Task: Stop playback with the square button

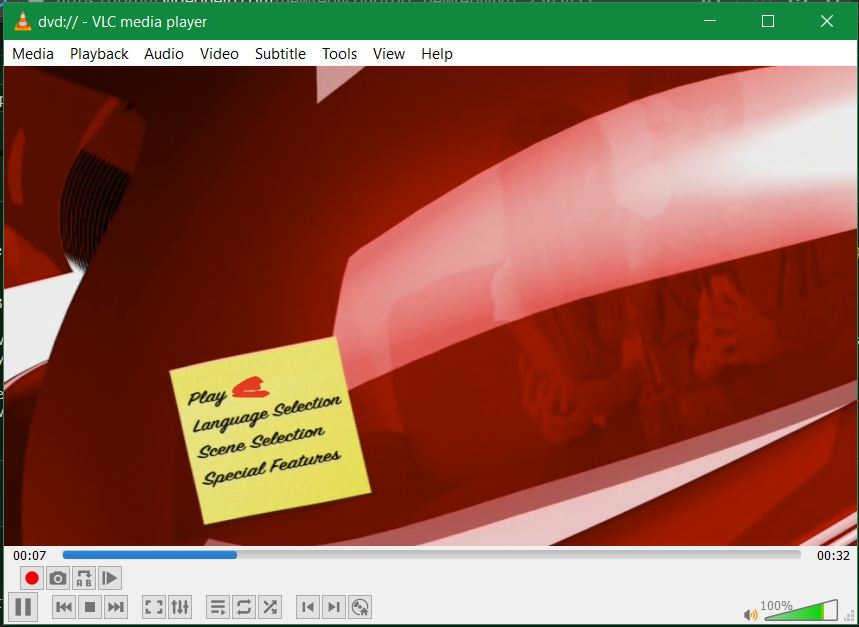Action: click(x=90, y=607)
